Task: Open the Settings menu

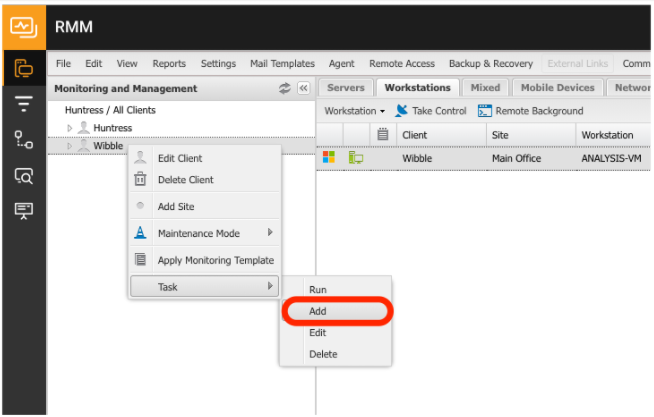Action: tap(218, 63)
